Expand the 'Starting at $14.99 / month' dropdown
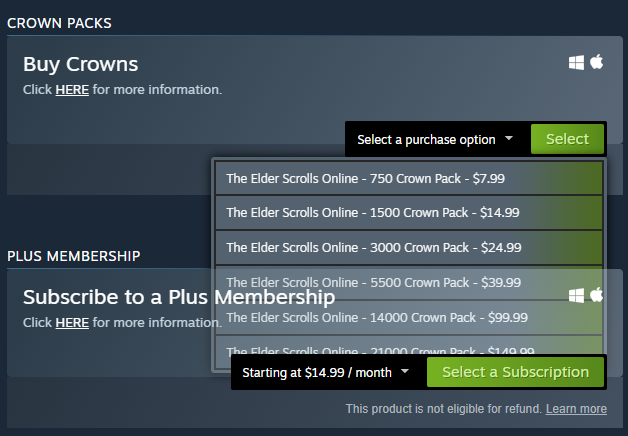 coord(326,372)
